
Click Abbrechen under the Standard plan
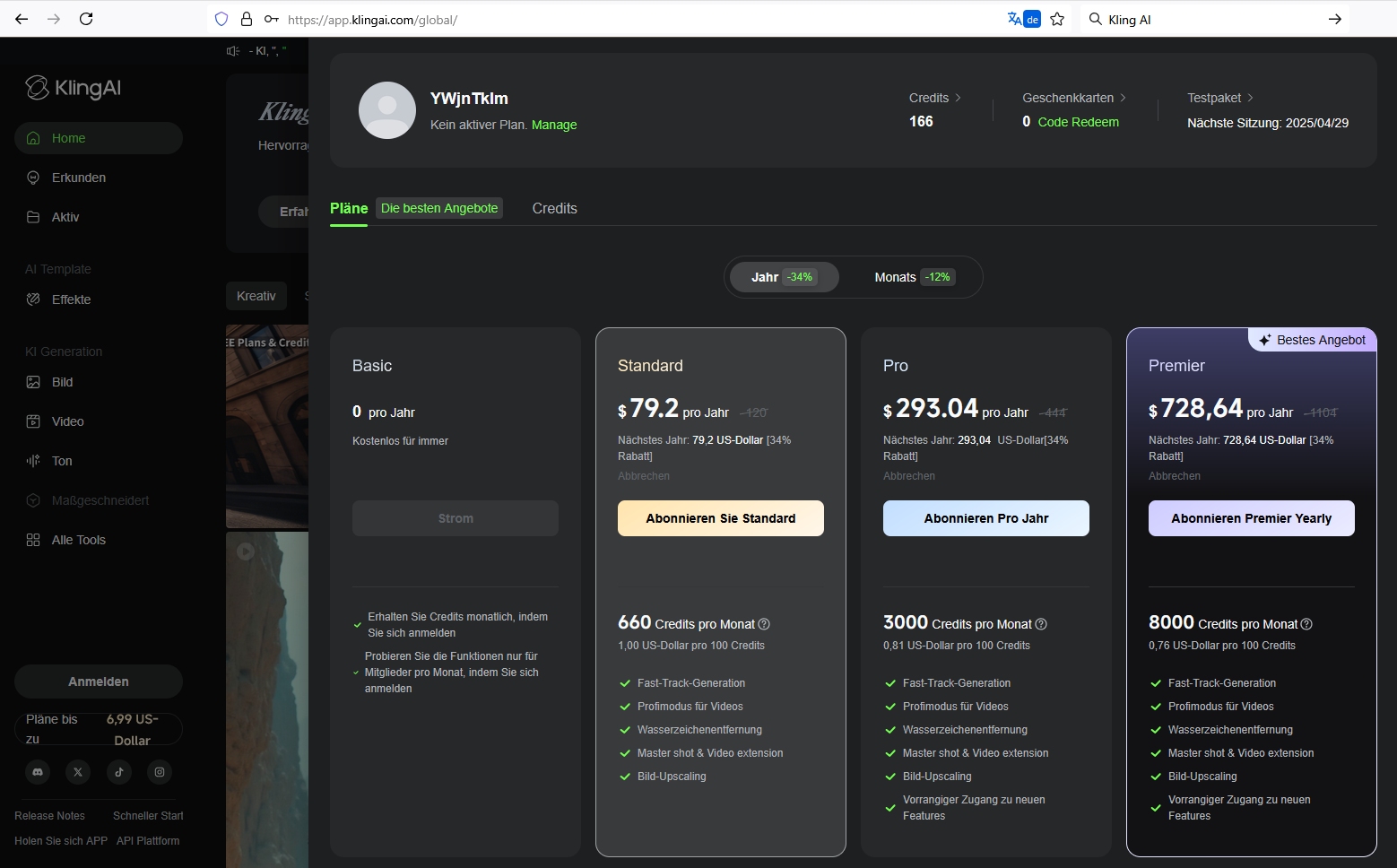[x=644, y=476]
